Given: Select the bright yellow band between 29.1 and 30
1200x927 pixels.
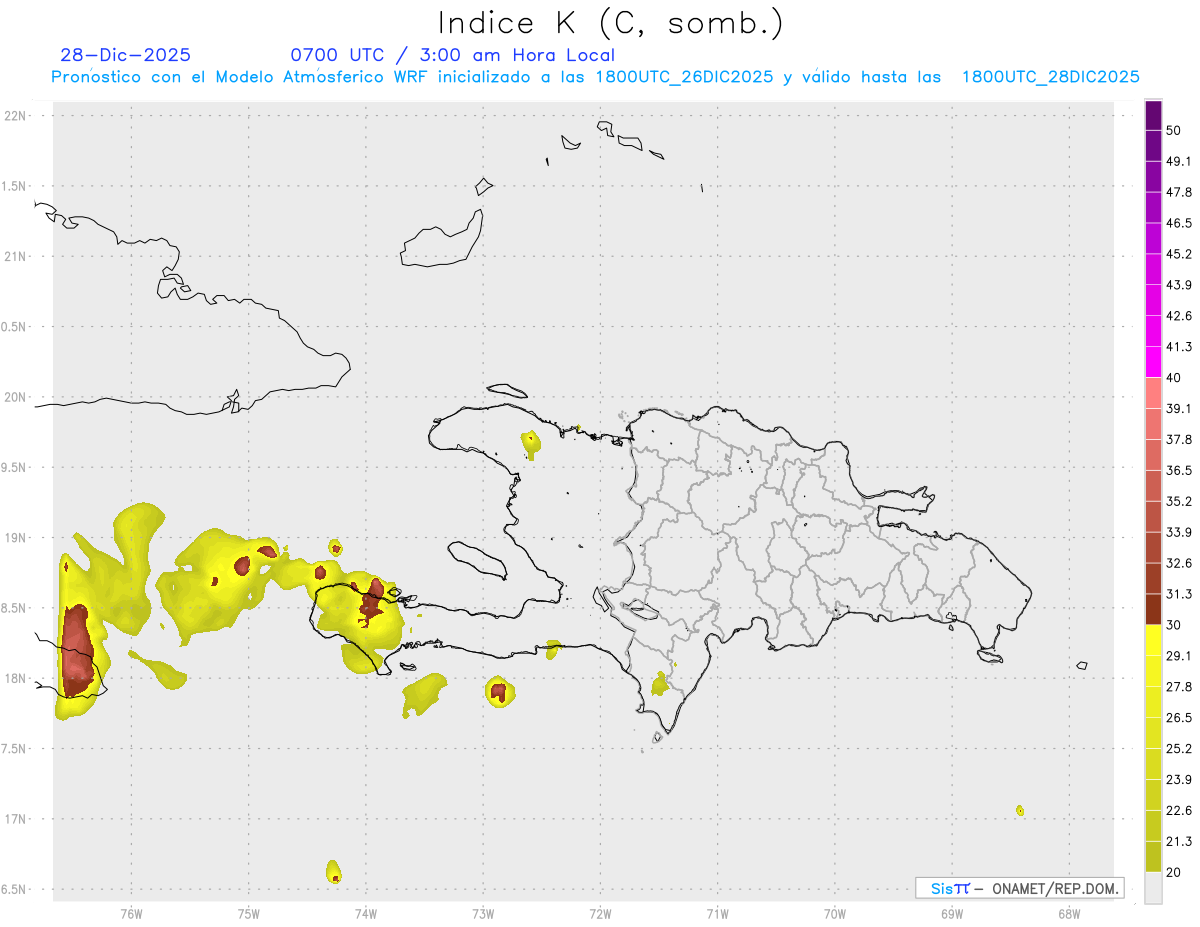Looking at the screenshot, I should tap(1154, 640).
